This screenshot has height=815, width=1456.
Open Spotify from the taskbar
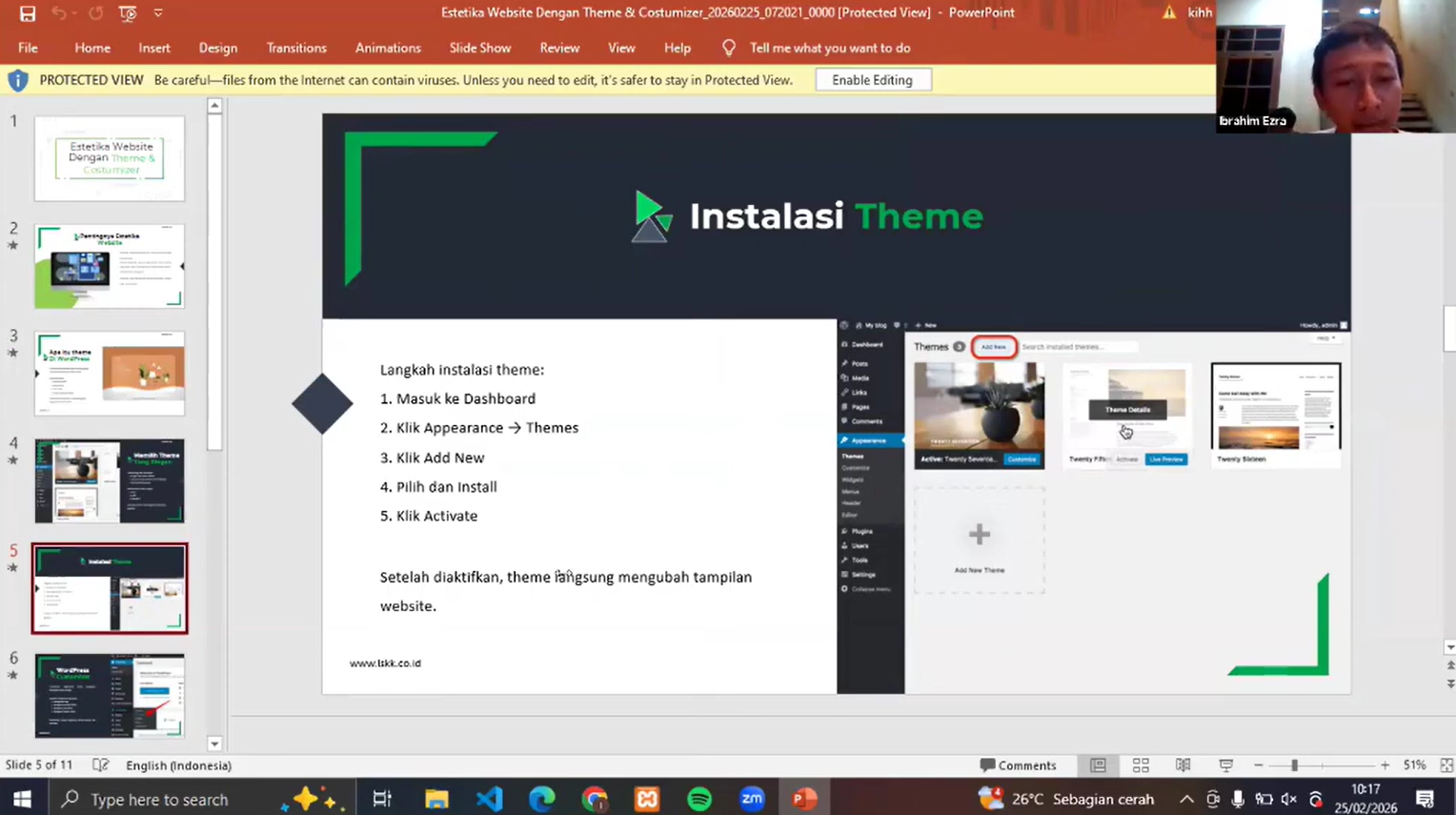(x=699, y=799)
